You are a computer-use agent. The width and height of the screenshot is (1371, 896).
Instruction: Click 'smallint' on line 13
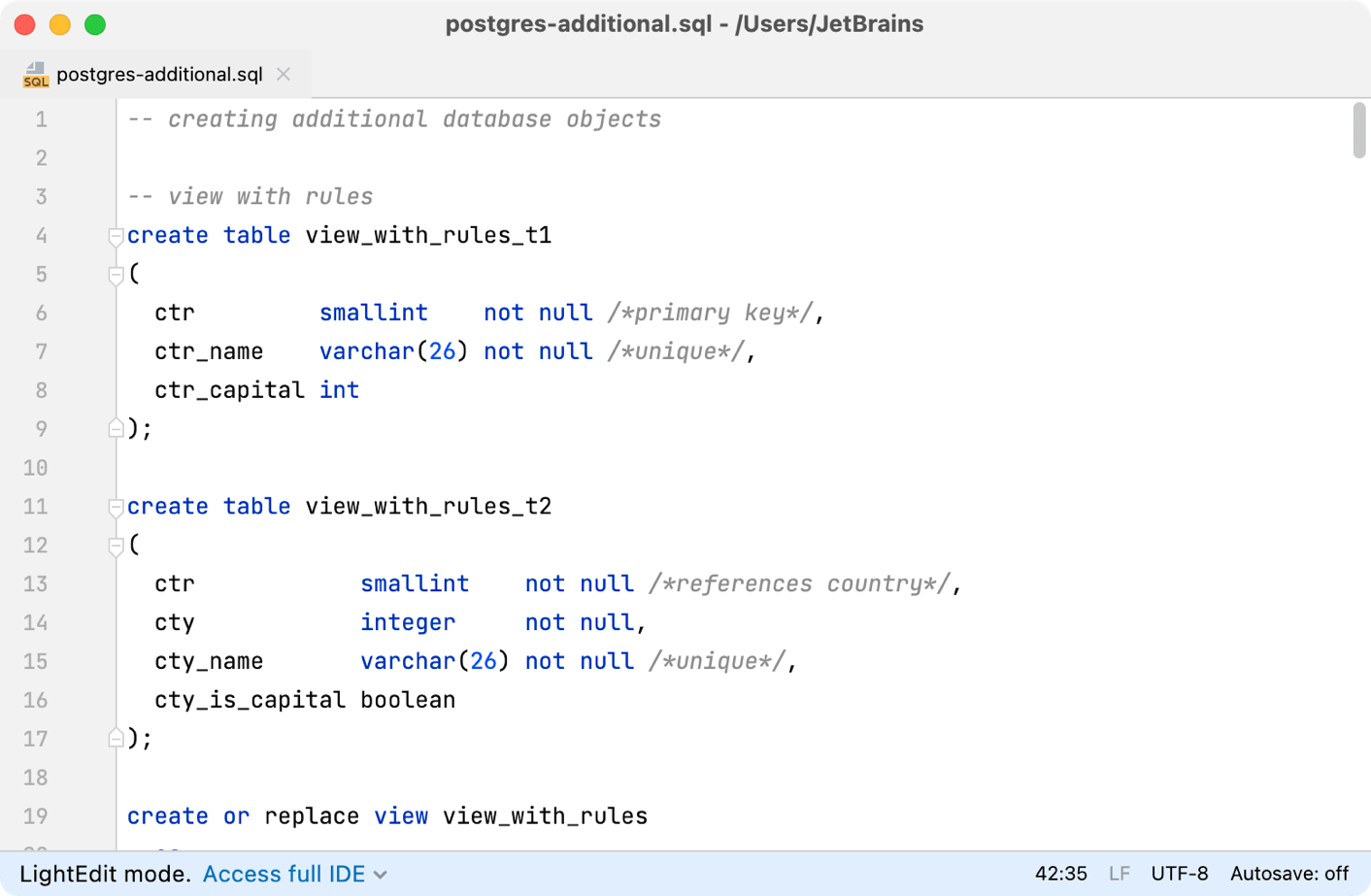415,583
